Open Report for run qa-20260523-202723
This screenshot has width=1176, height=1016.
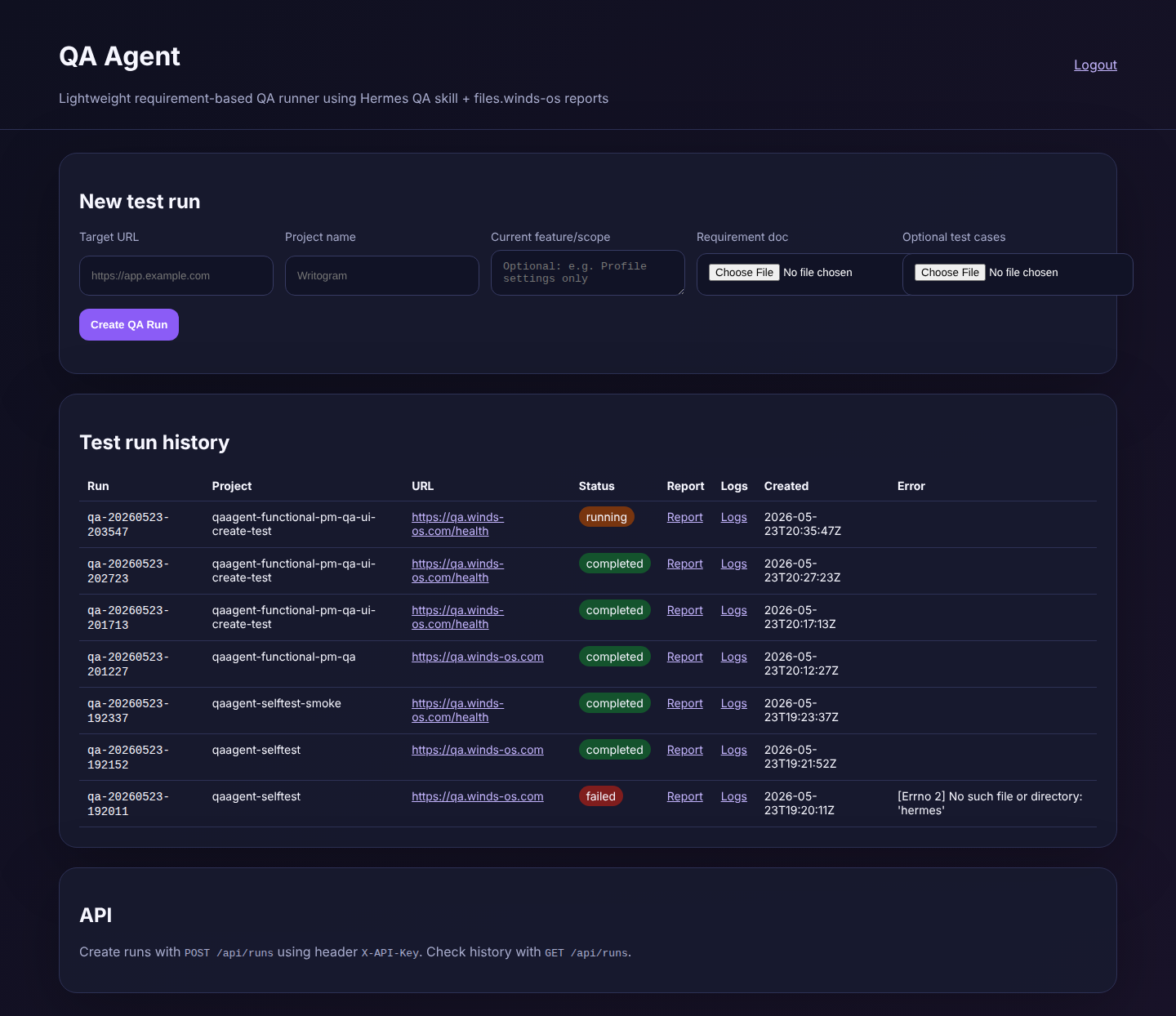tap(684, 564)
